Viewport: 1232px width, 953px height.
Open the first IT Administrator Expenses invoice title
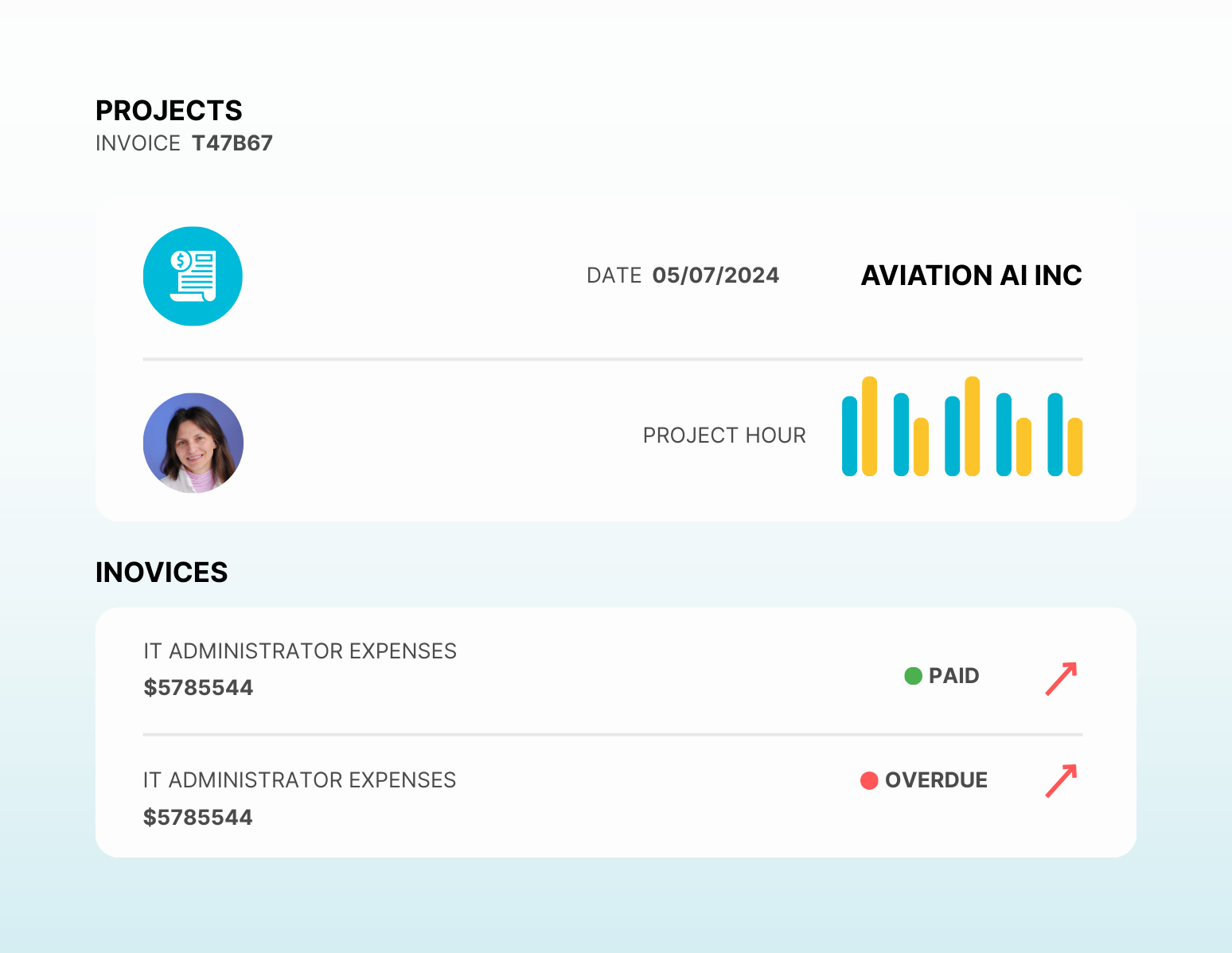[x=300, y=651]
